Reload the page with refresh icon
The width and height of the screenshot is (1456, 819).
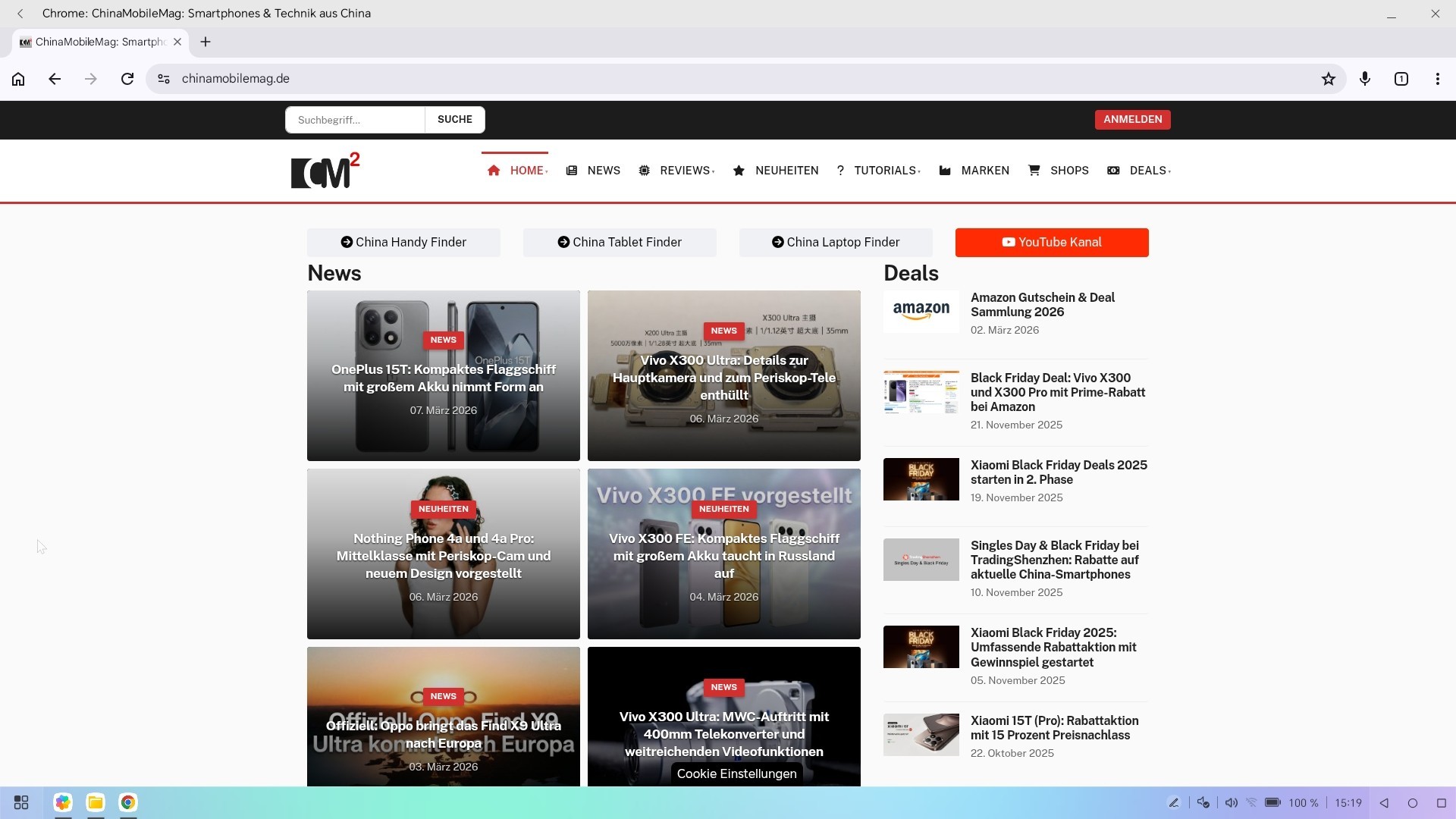point(127,79)
